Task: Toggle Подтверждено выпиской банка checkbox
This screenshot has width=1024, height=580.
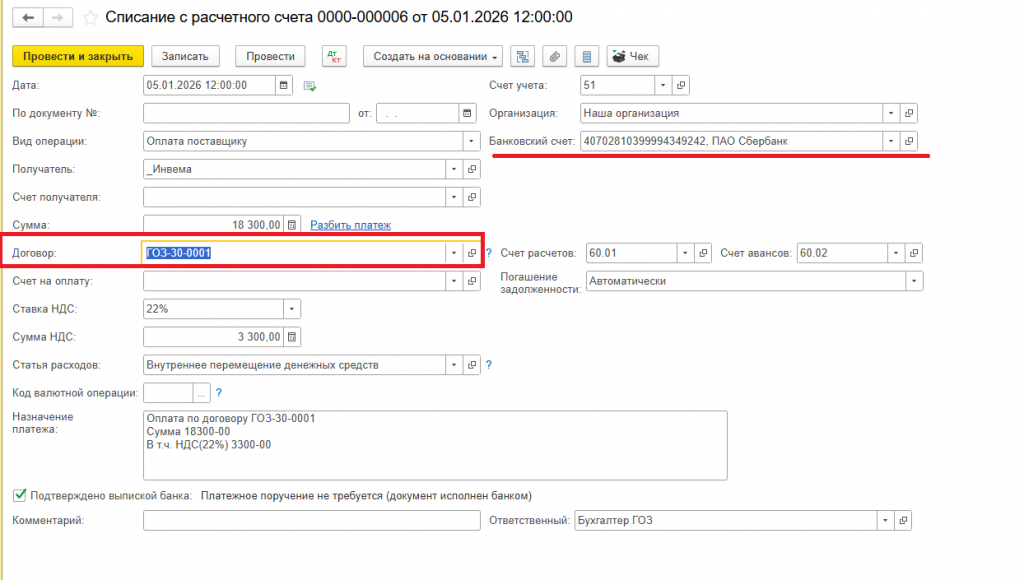Action: [20, 495]
